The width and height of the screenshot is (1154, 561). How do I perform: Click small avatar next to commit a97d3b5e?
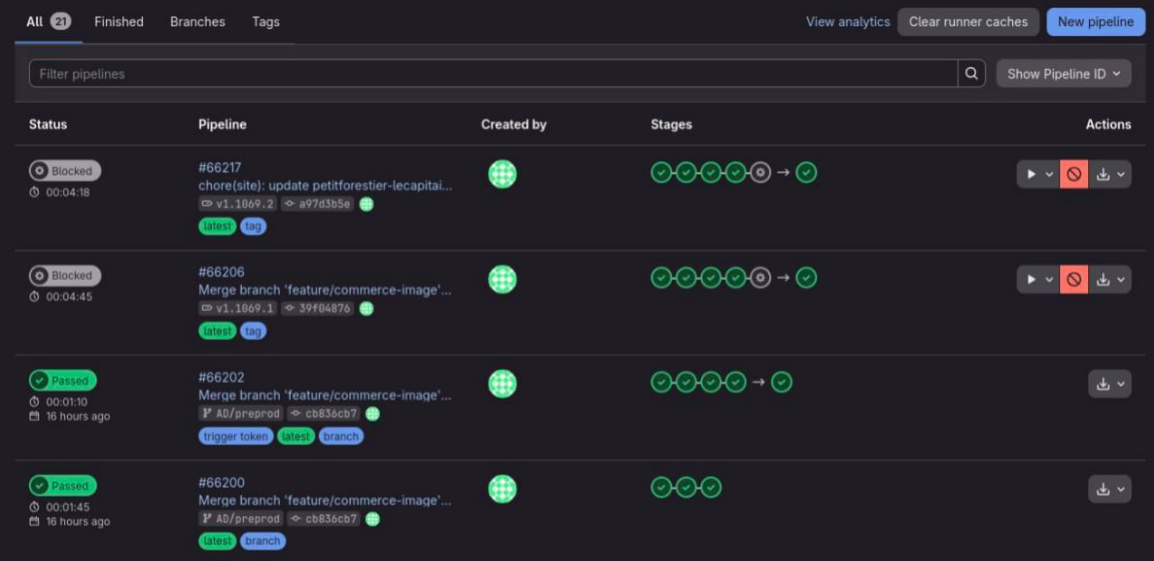pyautogui.click(x=367, y=204)
